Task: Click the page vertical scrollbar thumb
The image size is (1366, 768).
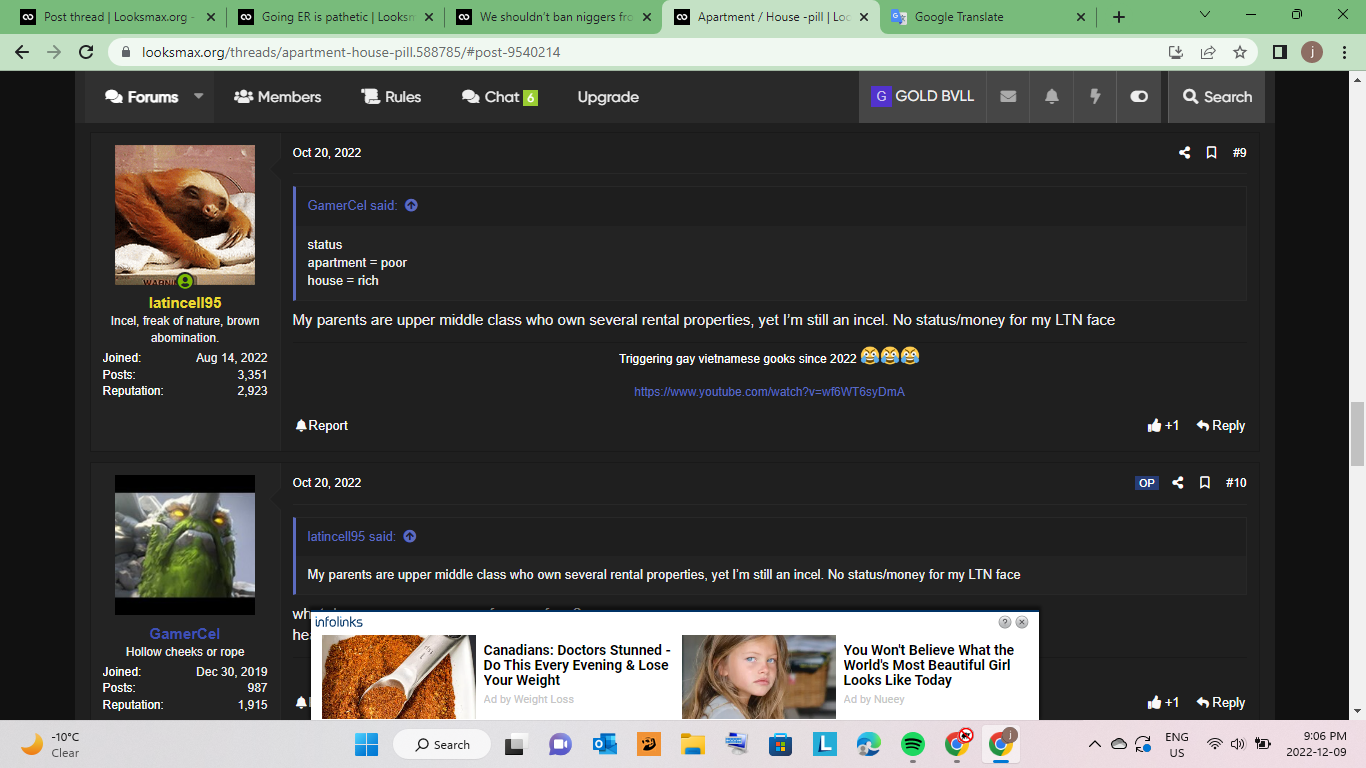Action: (x=1357, y=434)
